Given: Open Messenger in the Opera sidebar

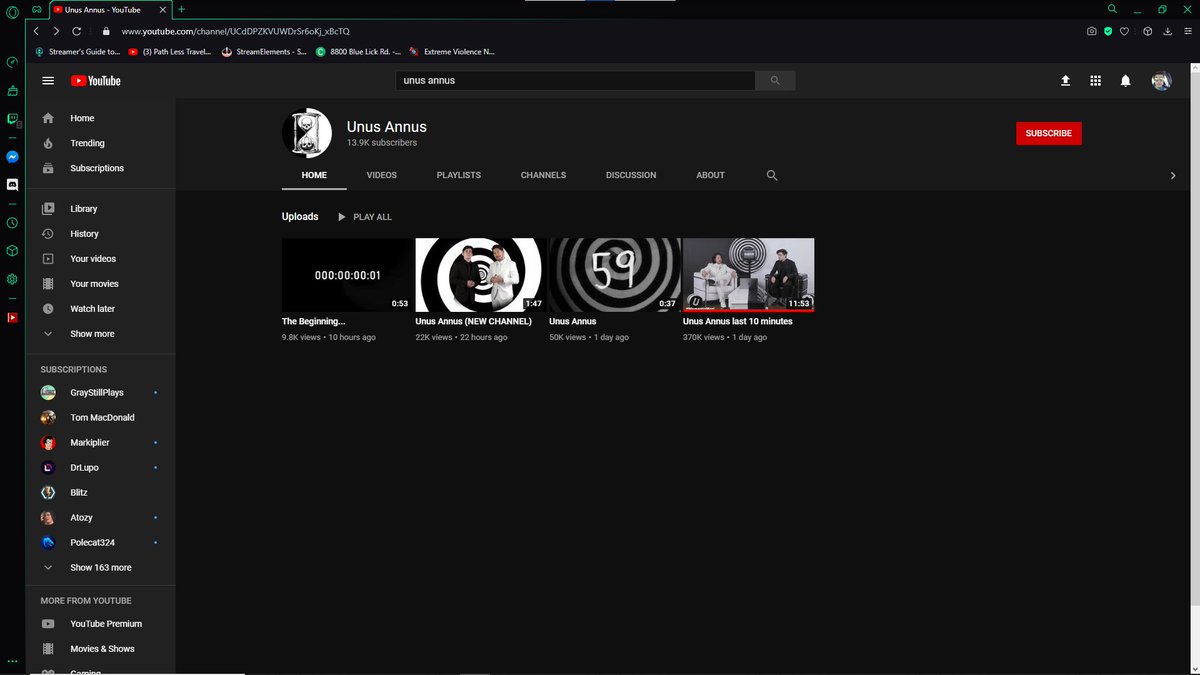Looking at the screenshot, I should click(12, 157).
